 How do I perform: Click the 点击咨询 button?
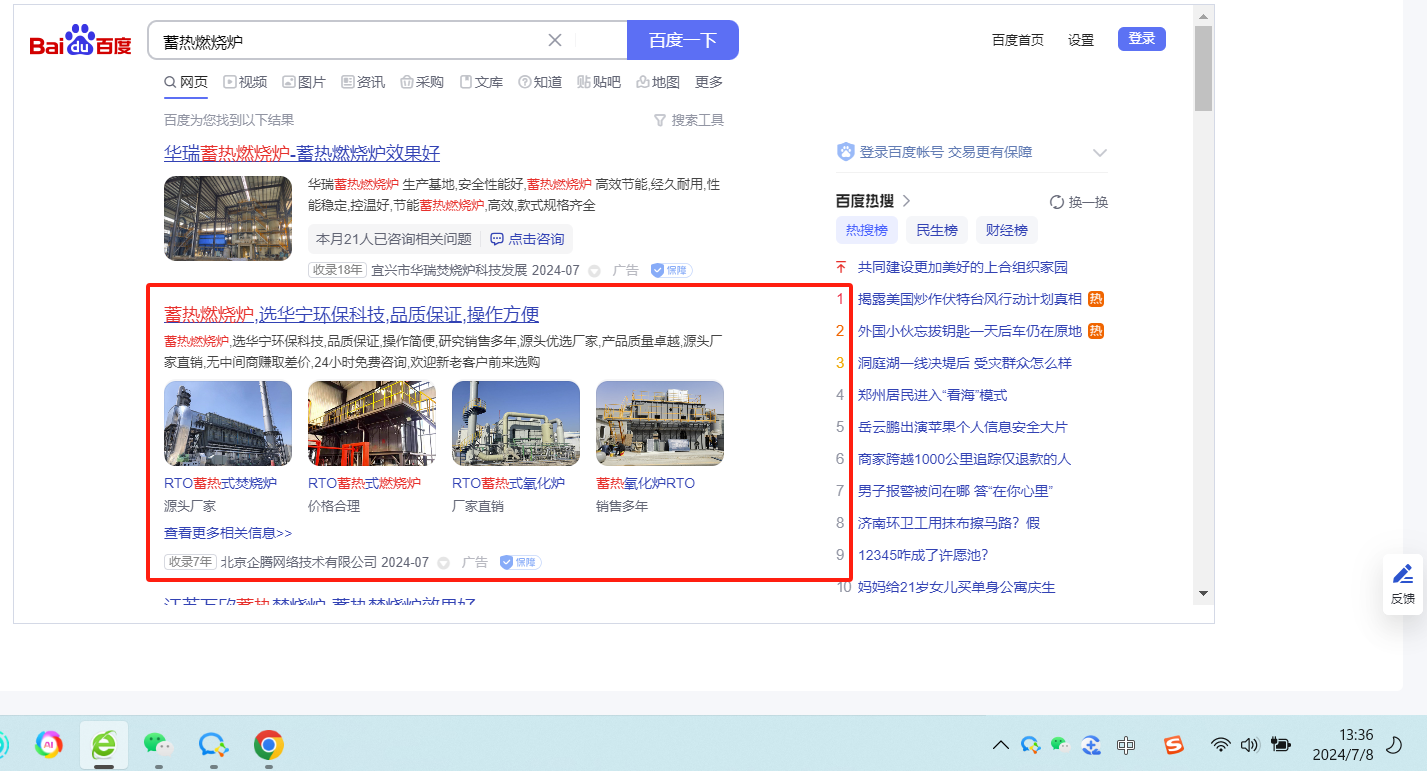click(x=527, y=239)
